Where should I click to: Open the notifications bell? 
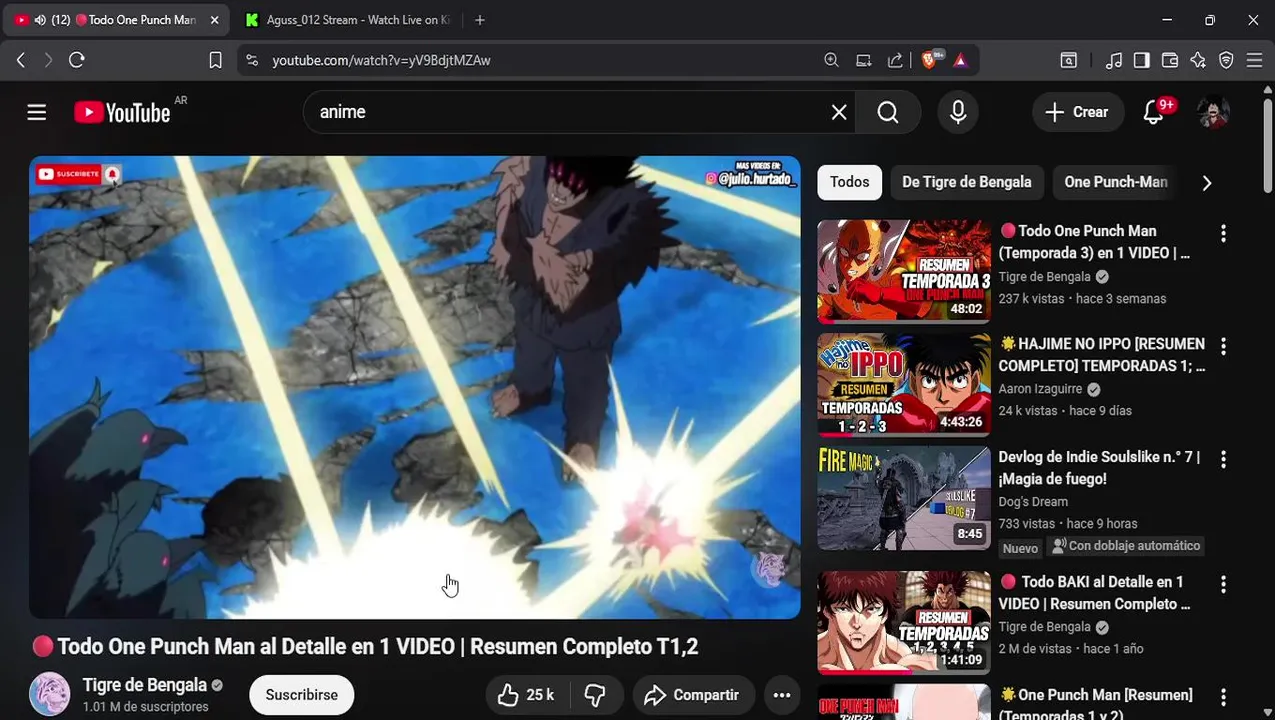pos(1154,112)
